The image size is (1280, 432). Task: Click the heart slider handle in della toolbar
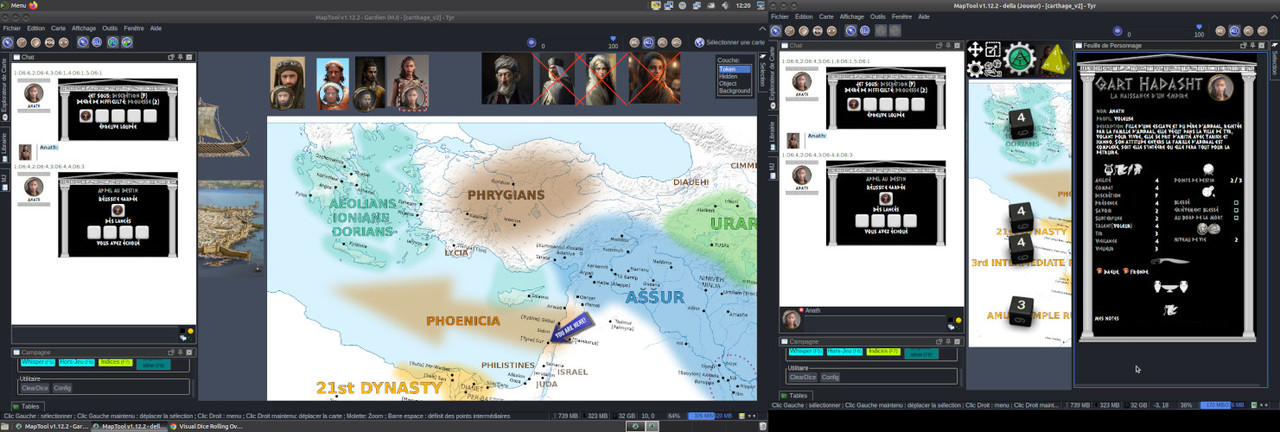[1198, 27]
